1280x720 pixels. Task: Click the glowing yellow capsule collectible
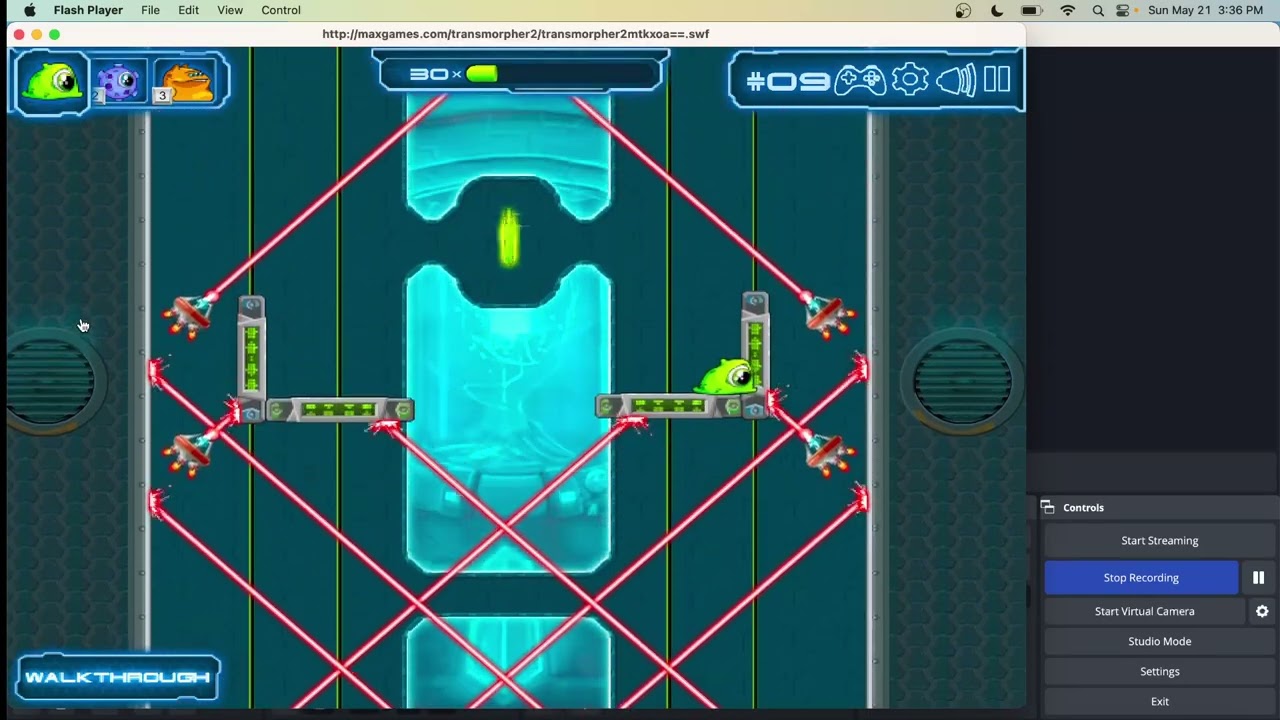coord(509,238)
